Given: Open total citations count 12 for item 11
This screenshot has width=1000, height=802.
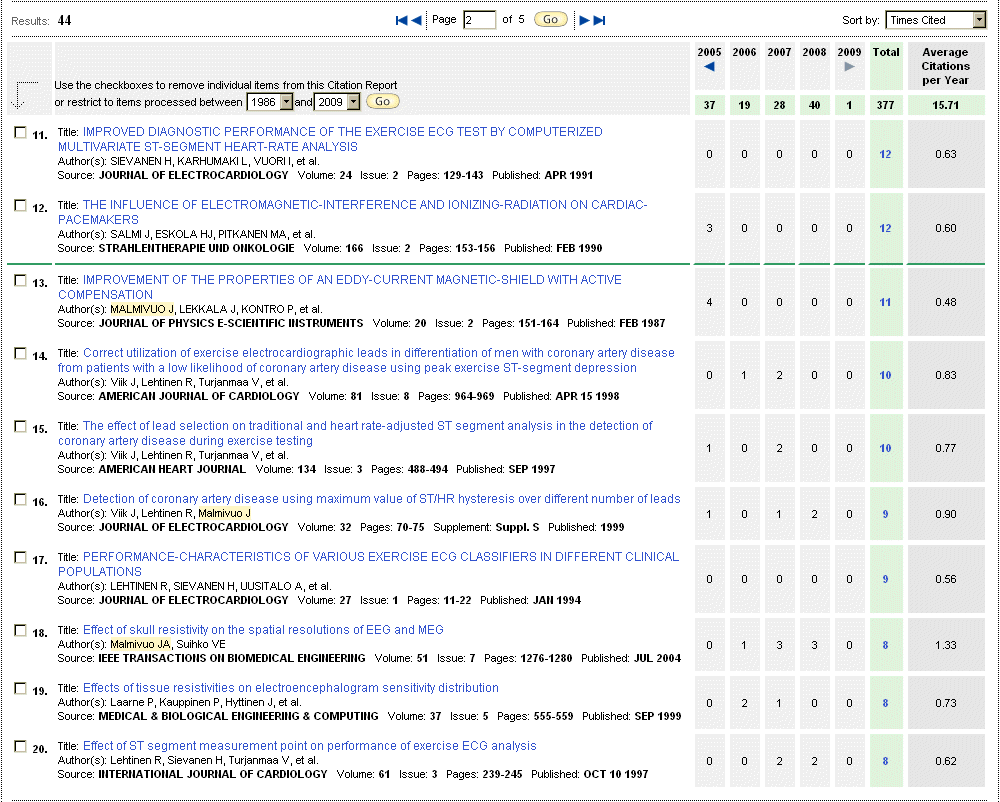Looking at the screenshot, I should (885, 154).
